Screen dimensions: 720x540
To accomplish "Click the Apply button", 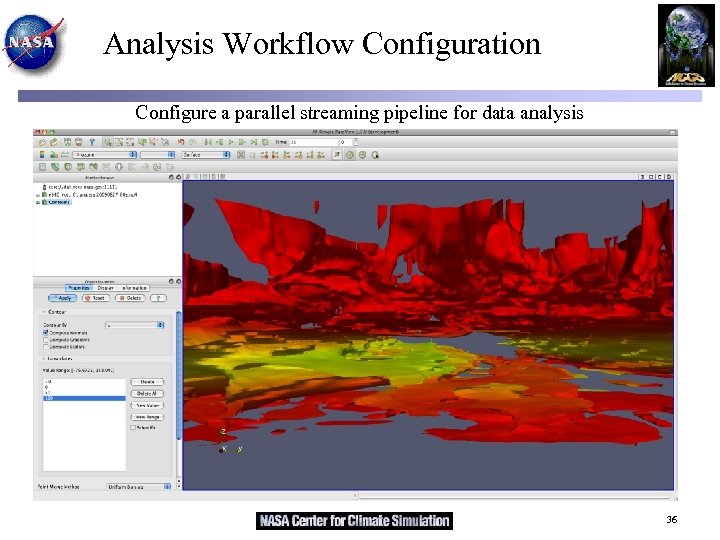I will tap(62, 298).
